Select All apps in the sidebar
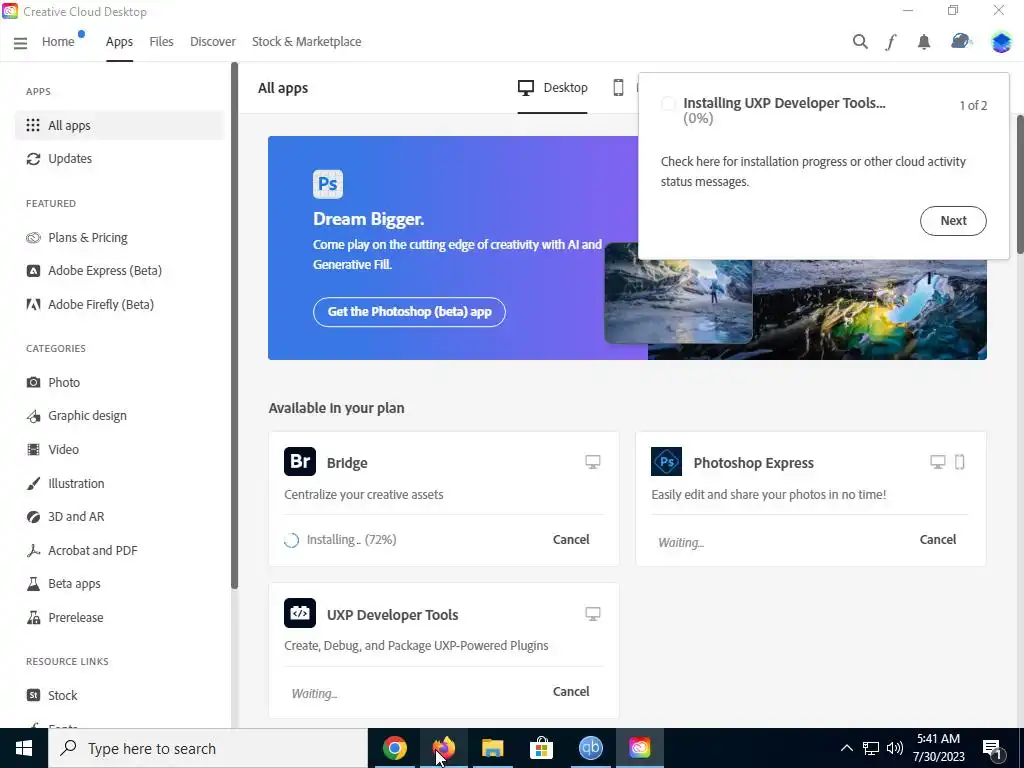This screenshot has width=1024, height=768. click(x=120, y=125)
